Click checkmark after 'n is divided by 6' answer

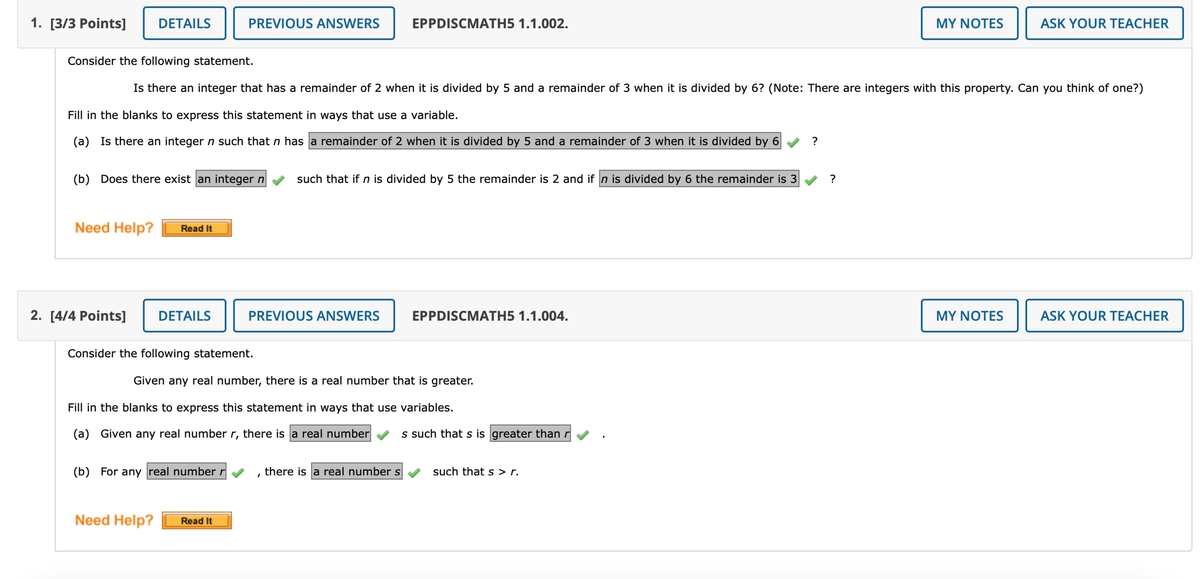tap(811, 180)
